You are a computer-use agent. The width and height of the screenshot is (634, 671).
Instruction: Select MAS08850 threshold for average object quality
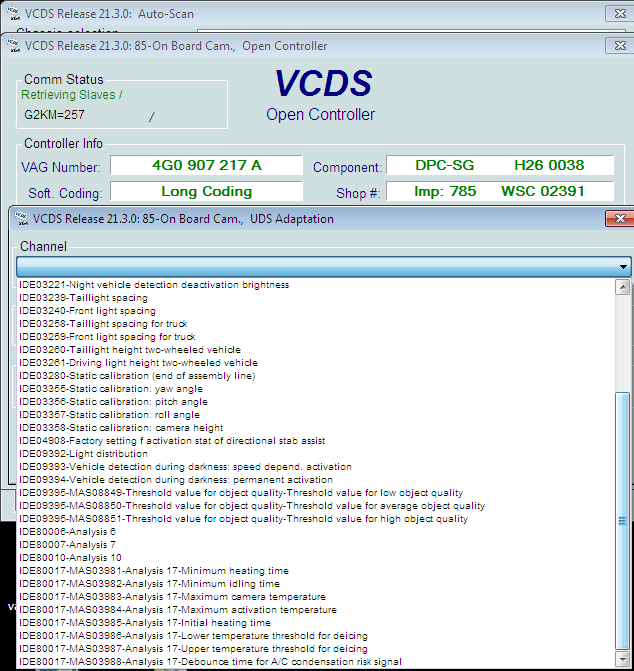316,506
